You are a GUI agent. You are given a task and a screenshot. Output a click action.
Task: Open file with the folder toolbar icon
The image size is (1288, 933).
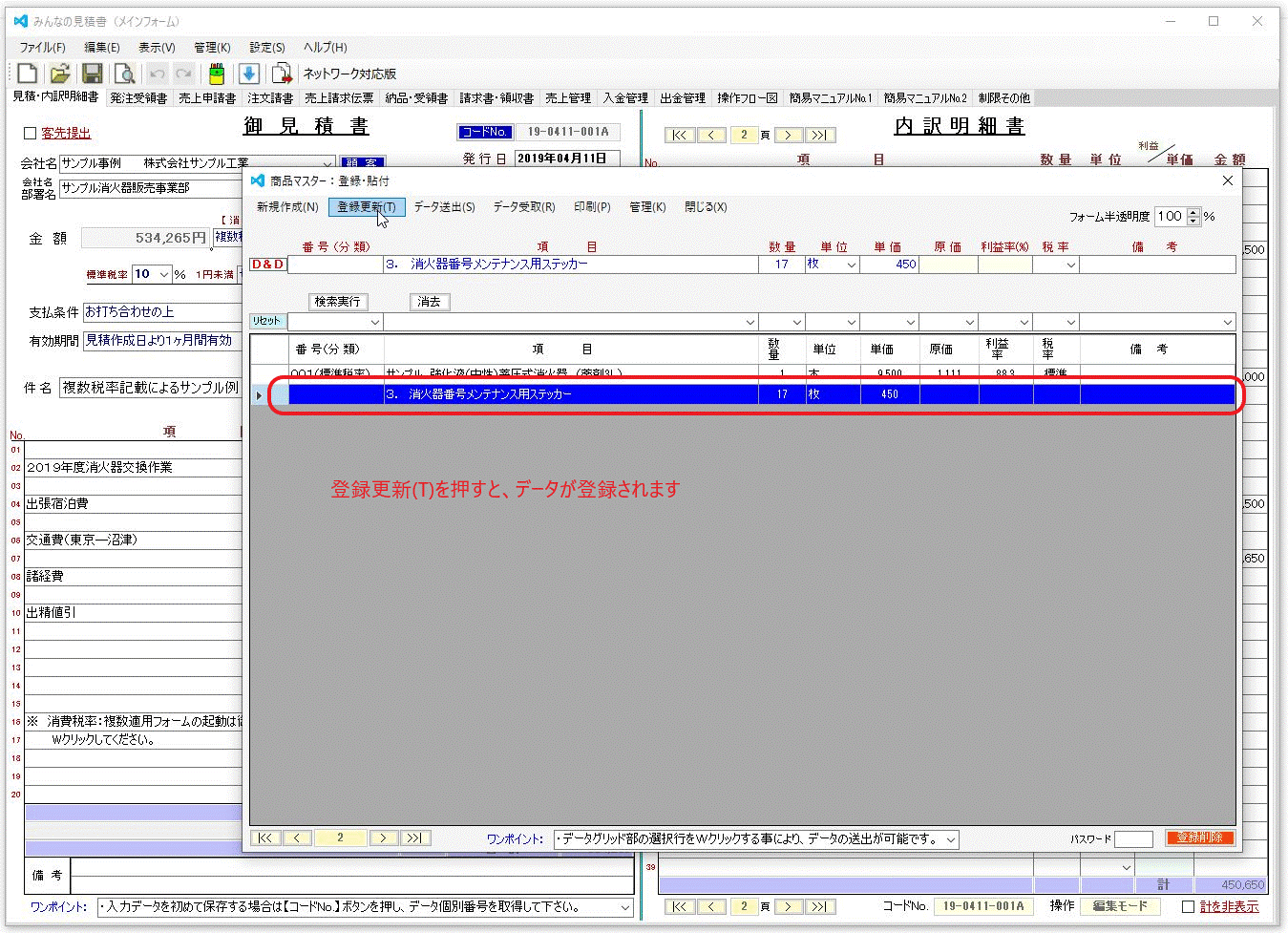[x=59, y=74]
